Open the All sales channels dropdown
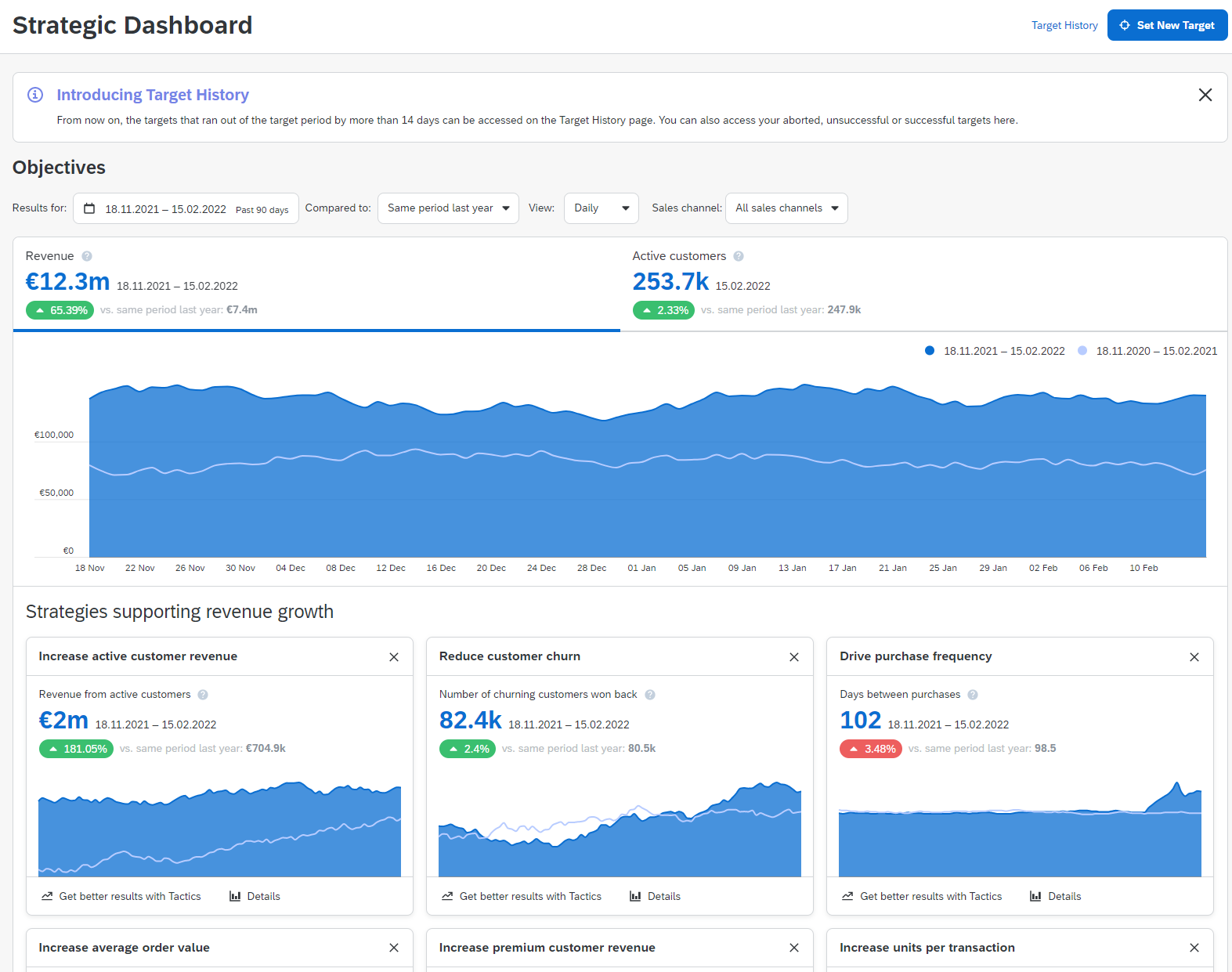 coord(786,208)
